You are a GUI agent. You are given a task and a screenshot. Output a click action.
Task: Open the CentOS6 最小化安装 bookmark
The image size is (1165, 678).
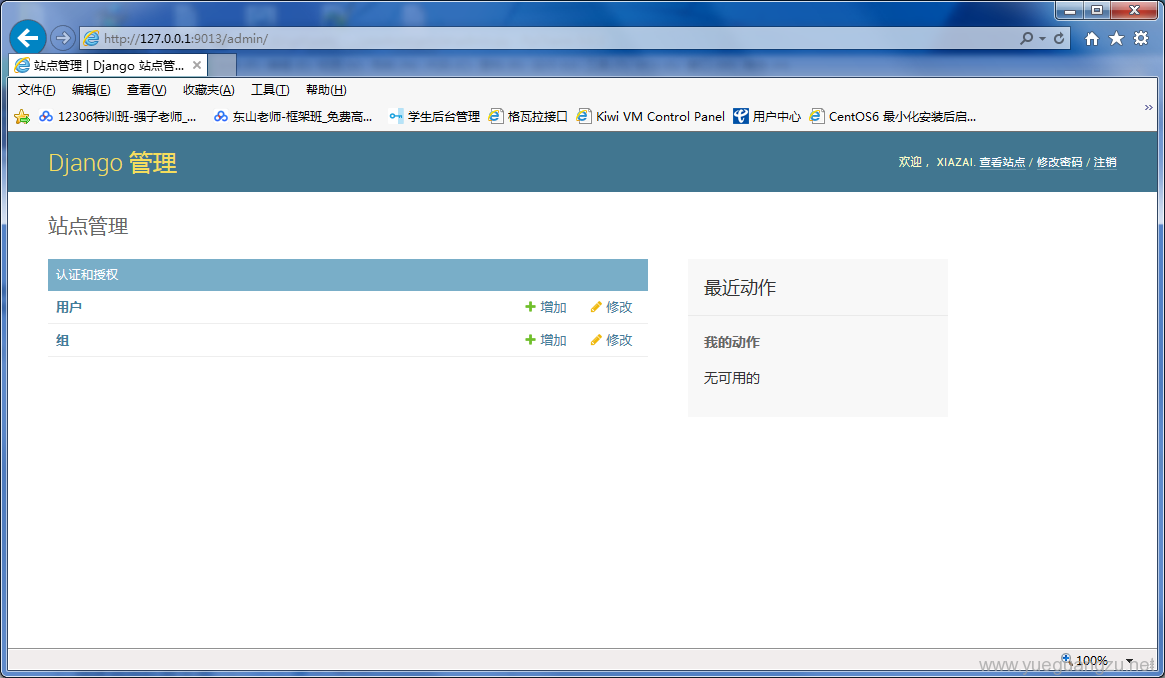[x=893, y=117]
